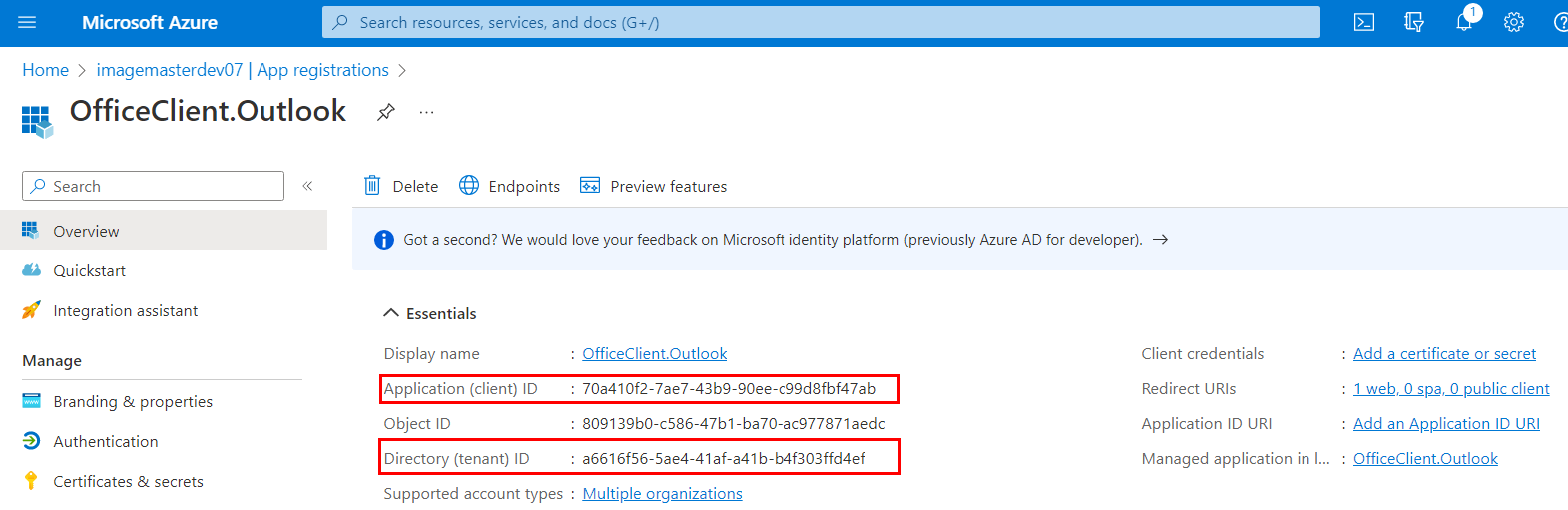
Task: Click the Preview features icon
Action: pyautogui.click(x=590, y=185)
